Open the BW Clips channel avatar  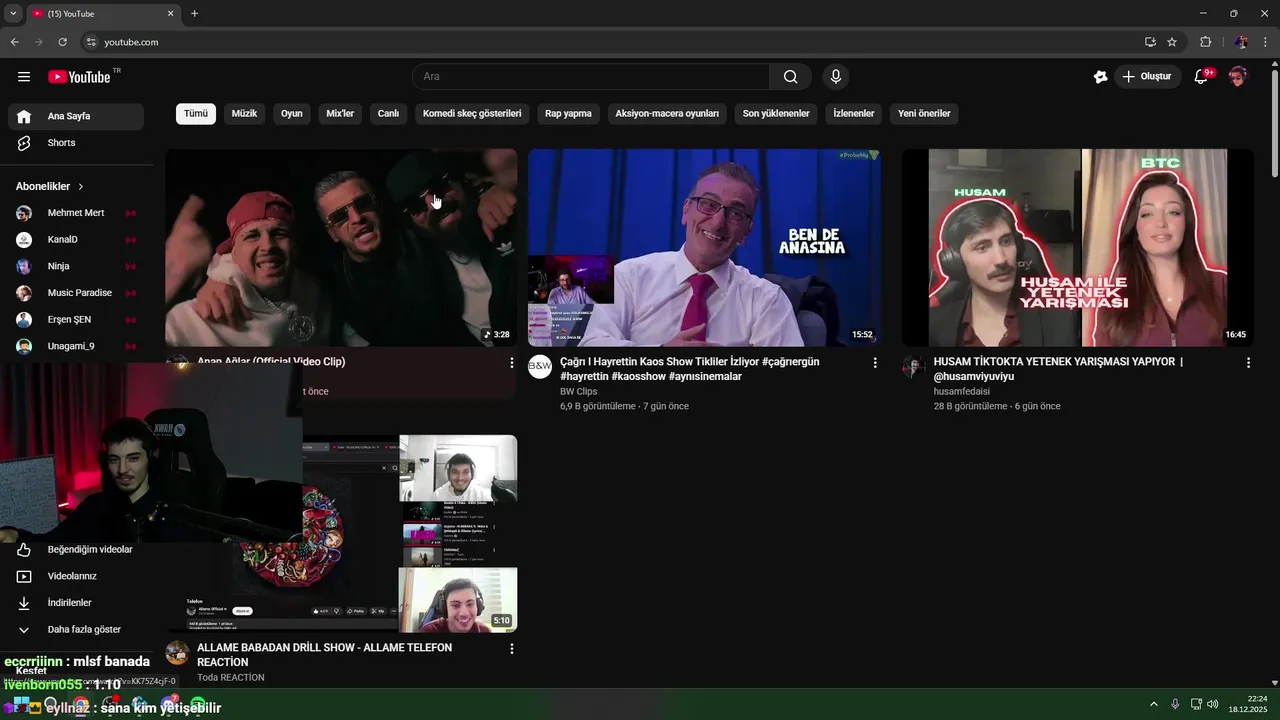(x=540, y=367)
